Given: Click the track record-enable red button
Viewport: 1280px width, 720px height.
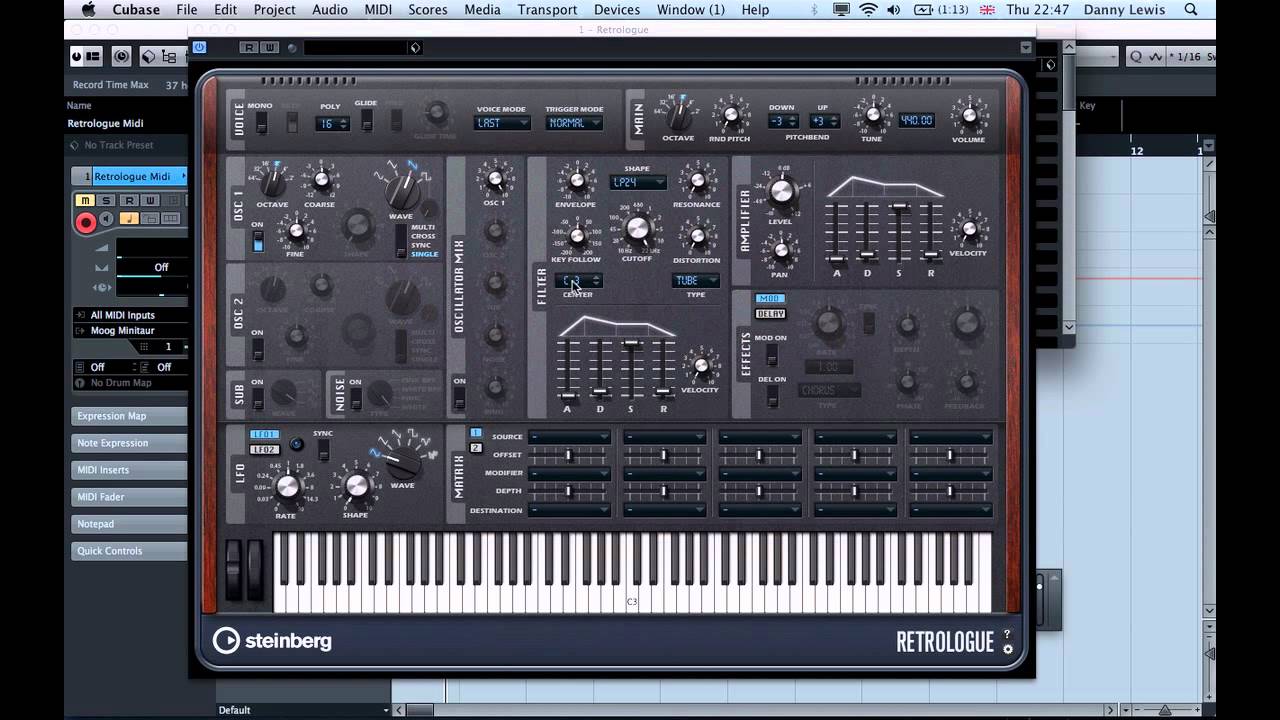Looking at the screenshot, I should (86, 223).
